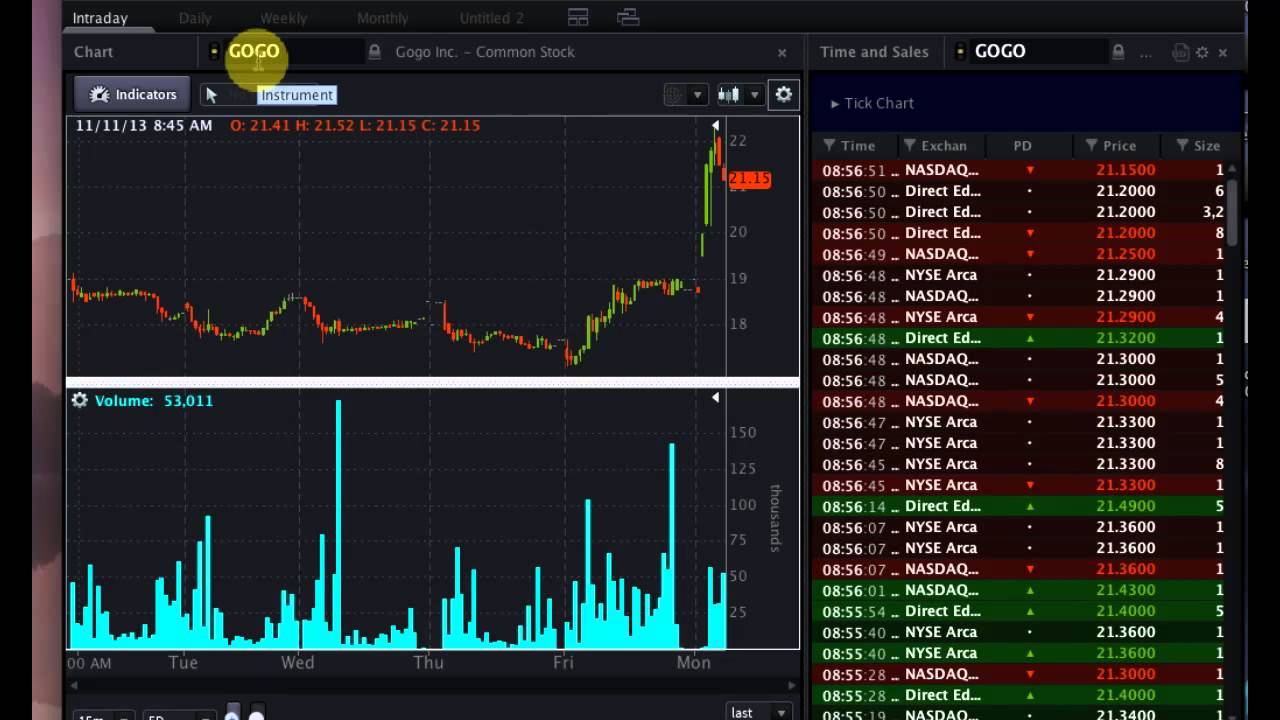Collapse the price pane with its arrow
Viewport: 1280px width, 720px height.
click(x=715, y=126)
